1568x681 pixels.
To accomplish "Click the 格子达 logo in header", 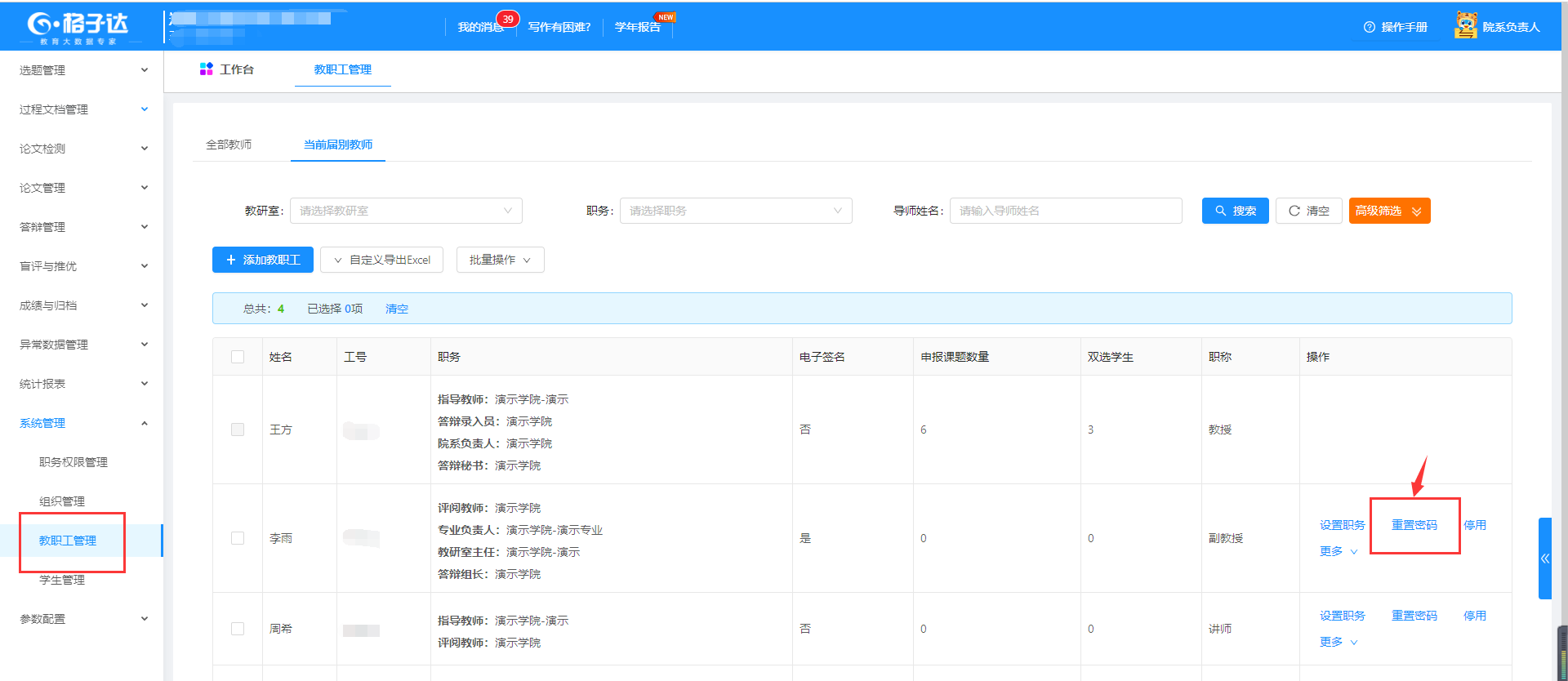I will point(78,26).
